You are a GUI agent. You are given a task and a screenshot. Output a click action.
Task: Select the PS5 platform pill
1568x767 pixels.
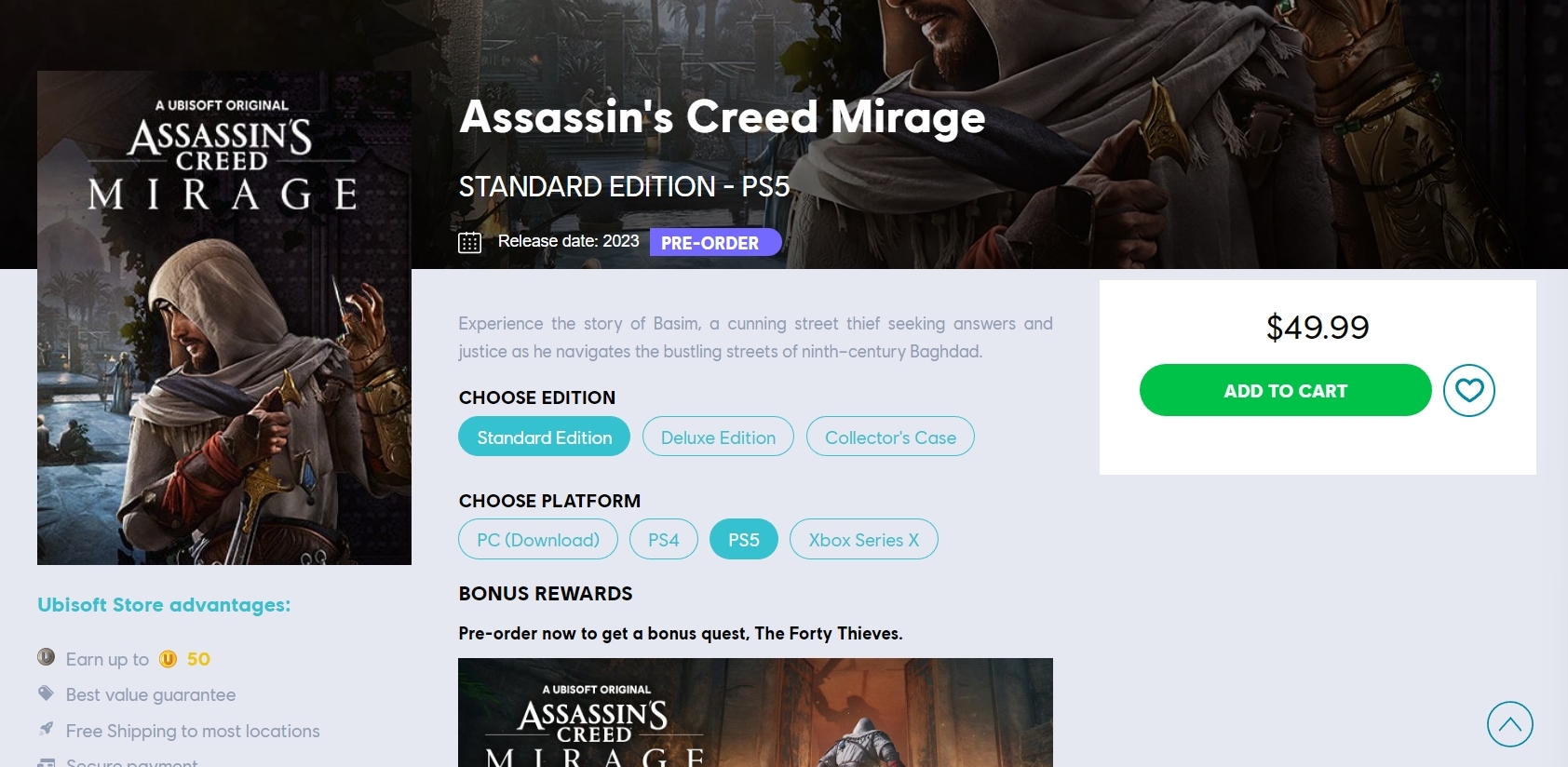click(x=743, y=539)
